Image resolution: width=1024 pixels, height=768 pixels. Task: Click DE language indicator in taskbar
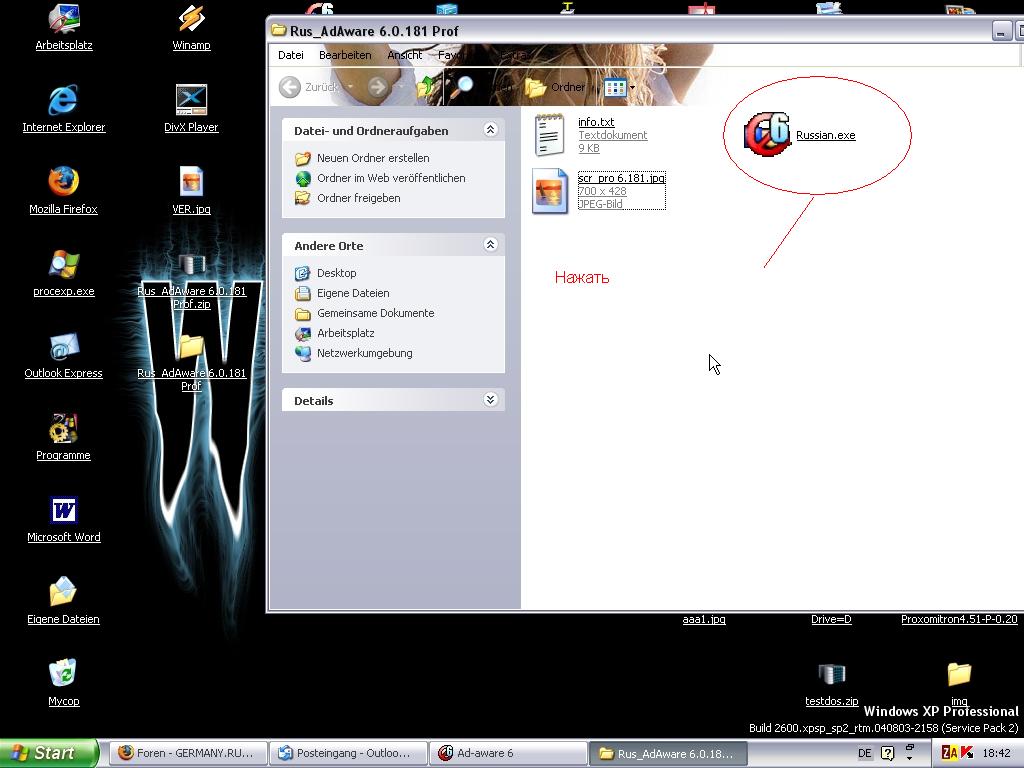click(x=865, y=754)
